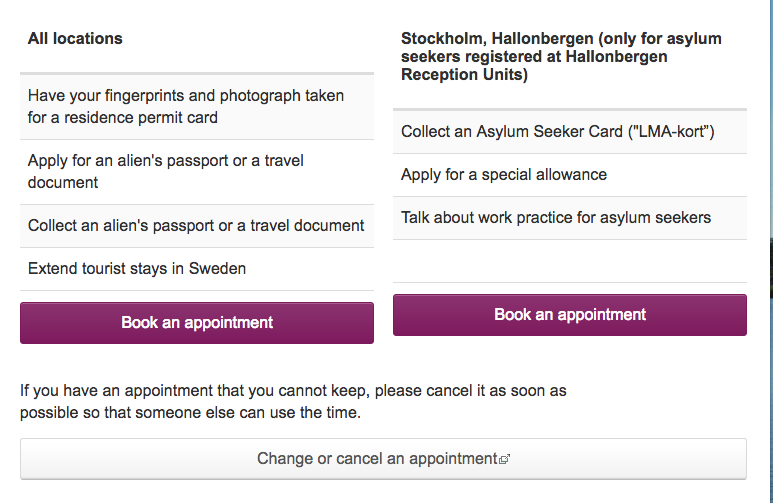773x503 pixels.
Task: Click the "All locations" heading
Action: (75, 39)
